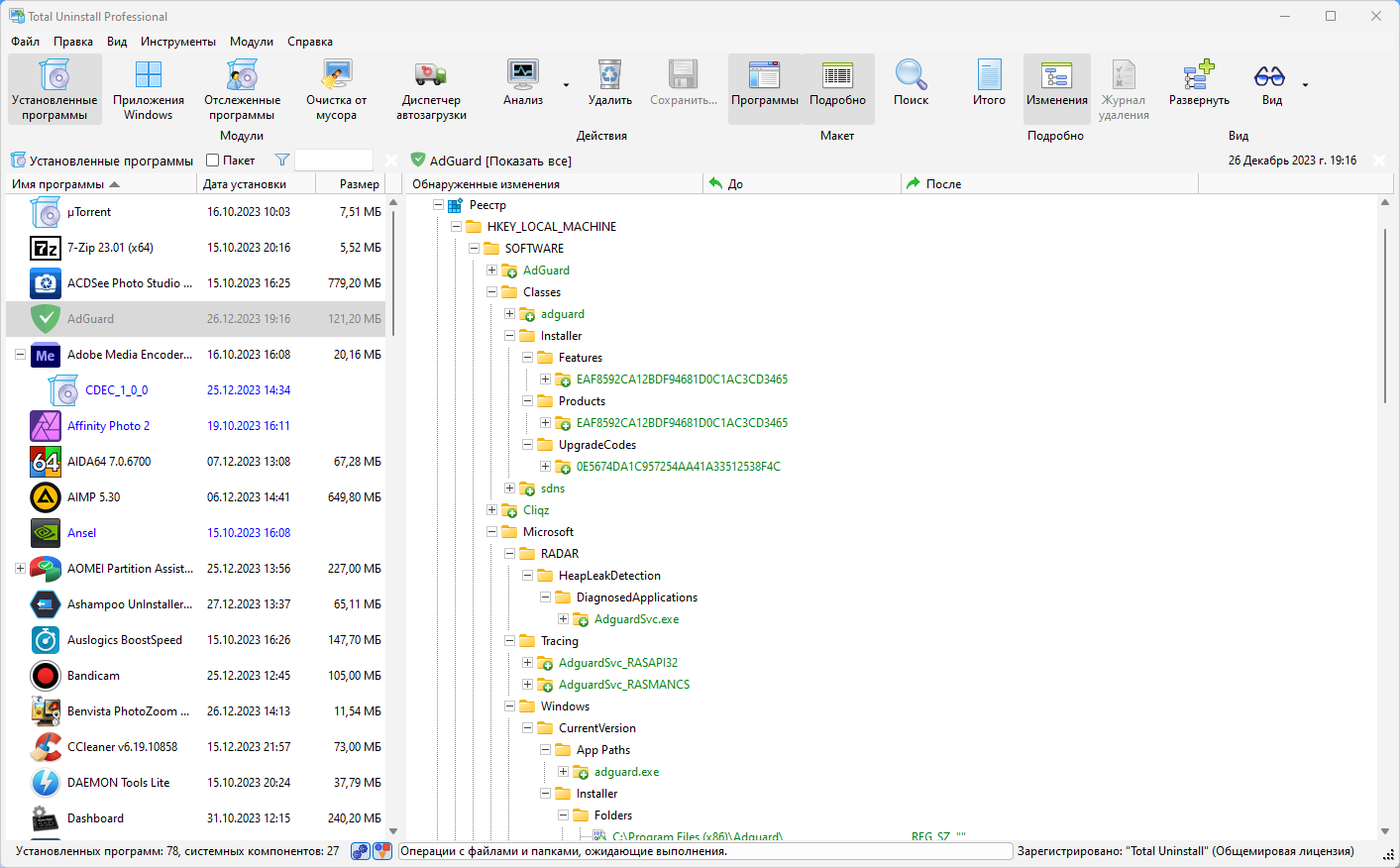The image size is (1400, 868).
Task: Open the View (Вид) glasses dropdown arrow
Action: (1305, 85)
